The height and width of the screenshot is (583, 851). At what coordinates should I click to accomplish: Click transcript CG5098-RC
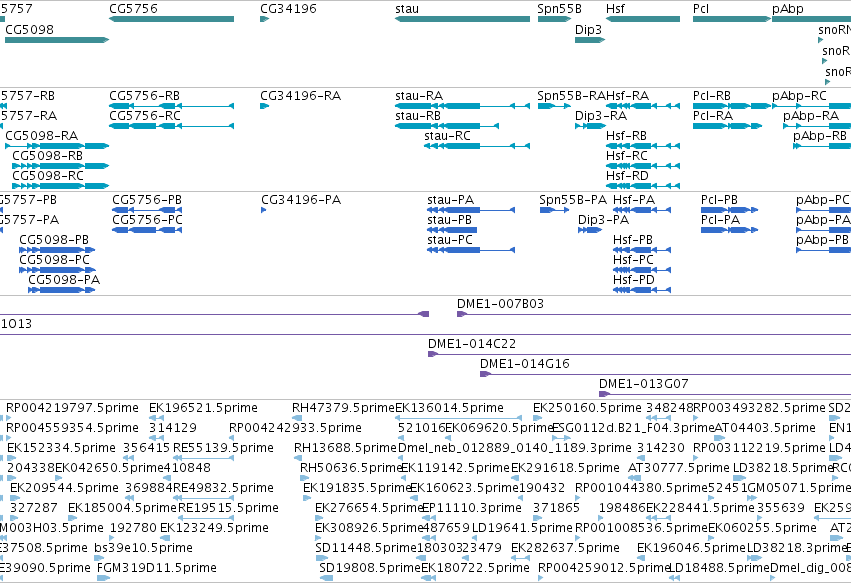tap(60, 186)
